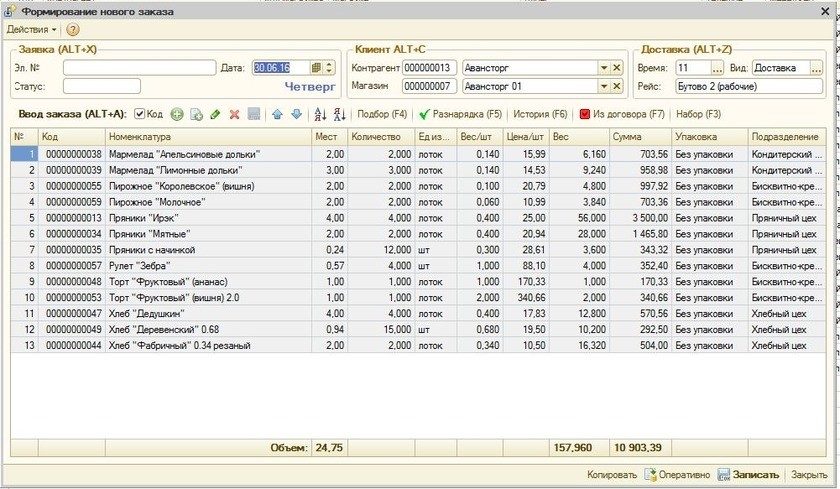This screenshot has width=840, height=489.
Task: Click the Сумма column header
Action: coord(640,137)
